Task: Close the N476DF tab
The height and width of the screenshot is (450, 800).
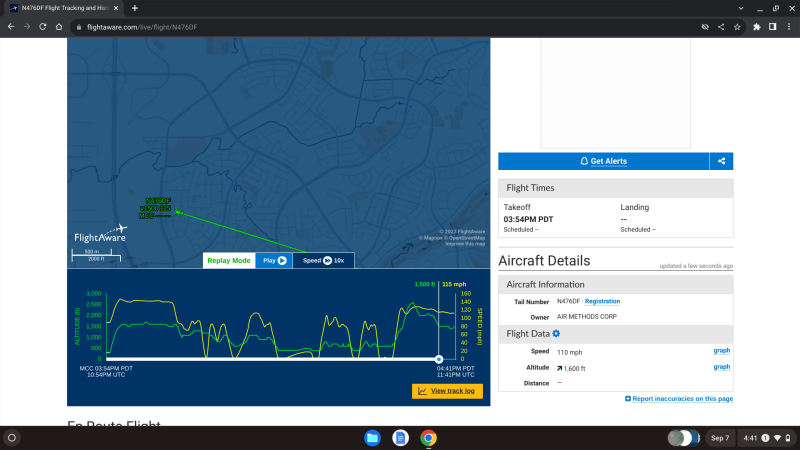Action: tap(116, 8)
